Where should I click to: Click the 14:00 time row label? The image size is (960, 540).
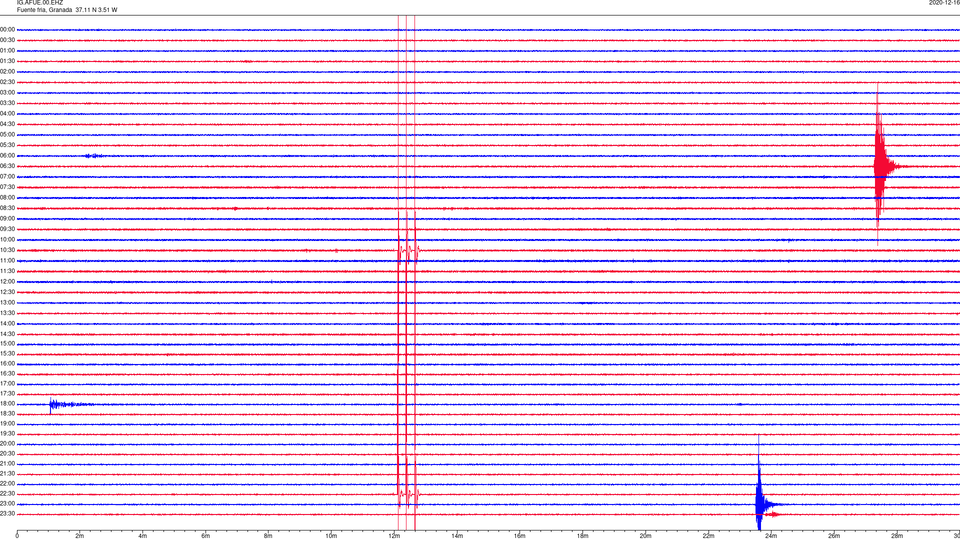[7, 323]
